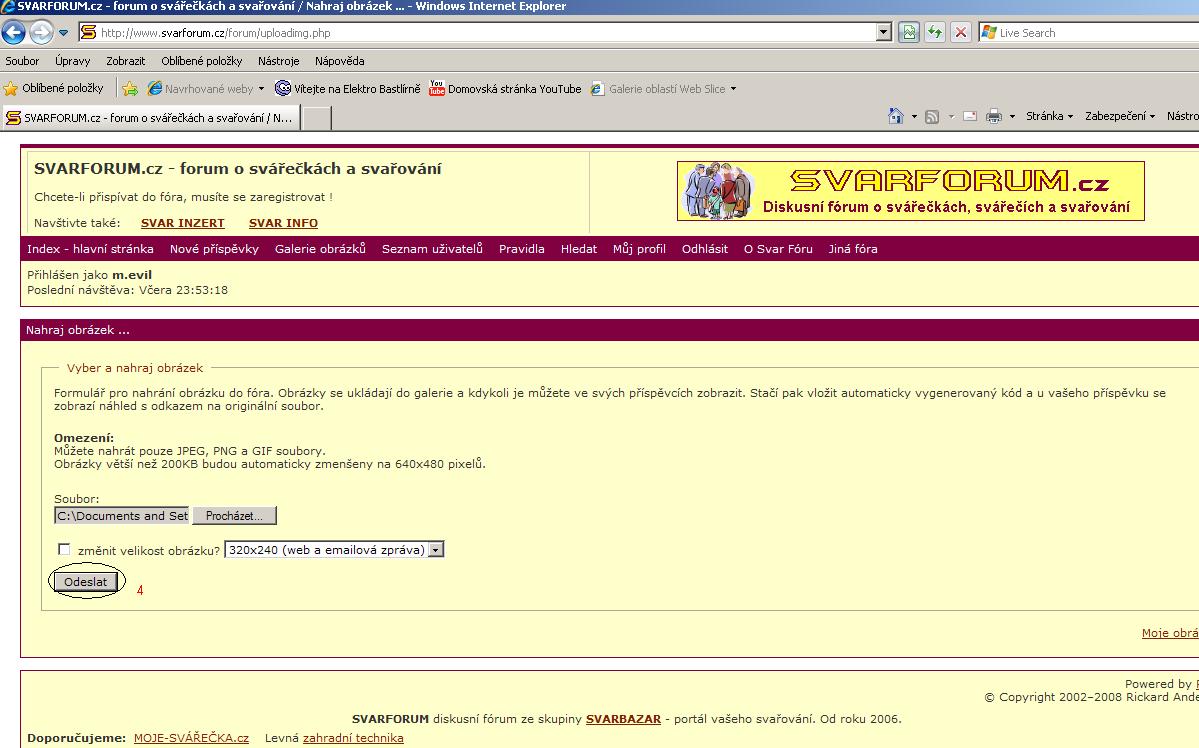Click the Svarforum favicon in address bar
The height and width of the screenshot is (748, 1199).
pos(88,32)
